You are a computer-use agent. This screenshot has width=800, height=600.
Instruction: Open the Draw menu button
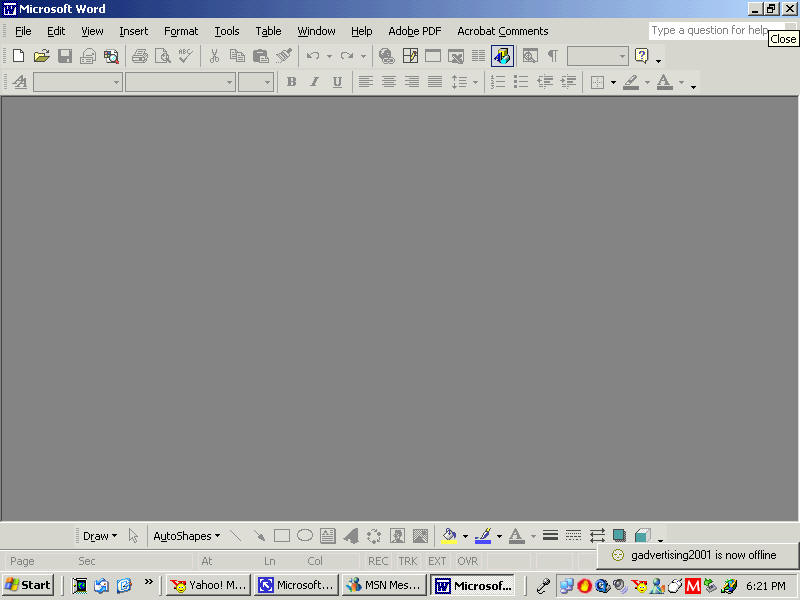(x=99, y=536)
